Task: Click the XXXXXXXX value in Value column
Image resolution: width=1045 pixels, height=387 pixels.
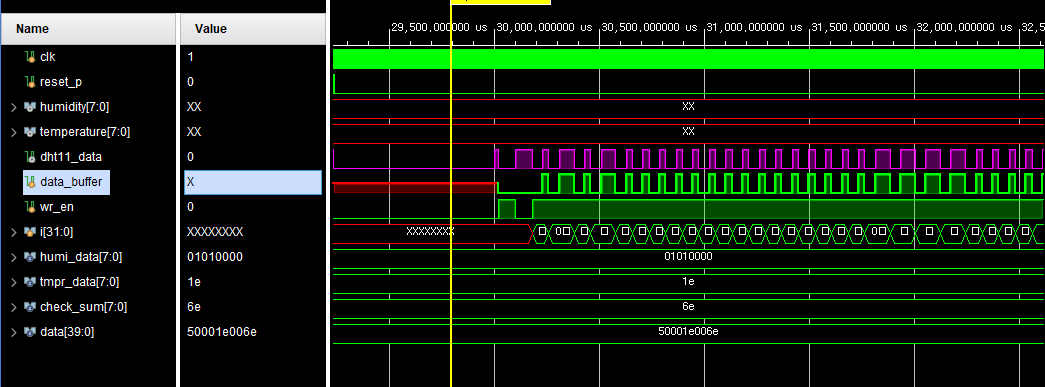Action: click(215, 232)
